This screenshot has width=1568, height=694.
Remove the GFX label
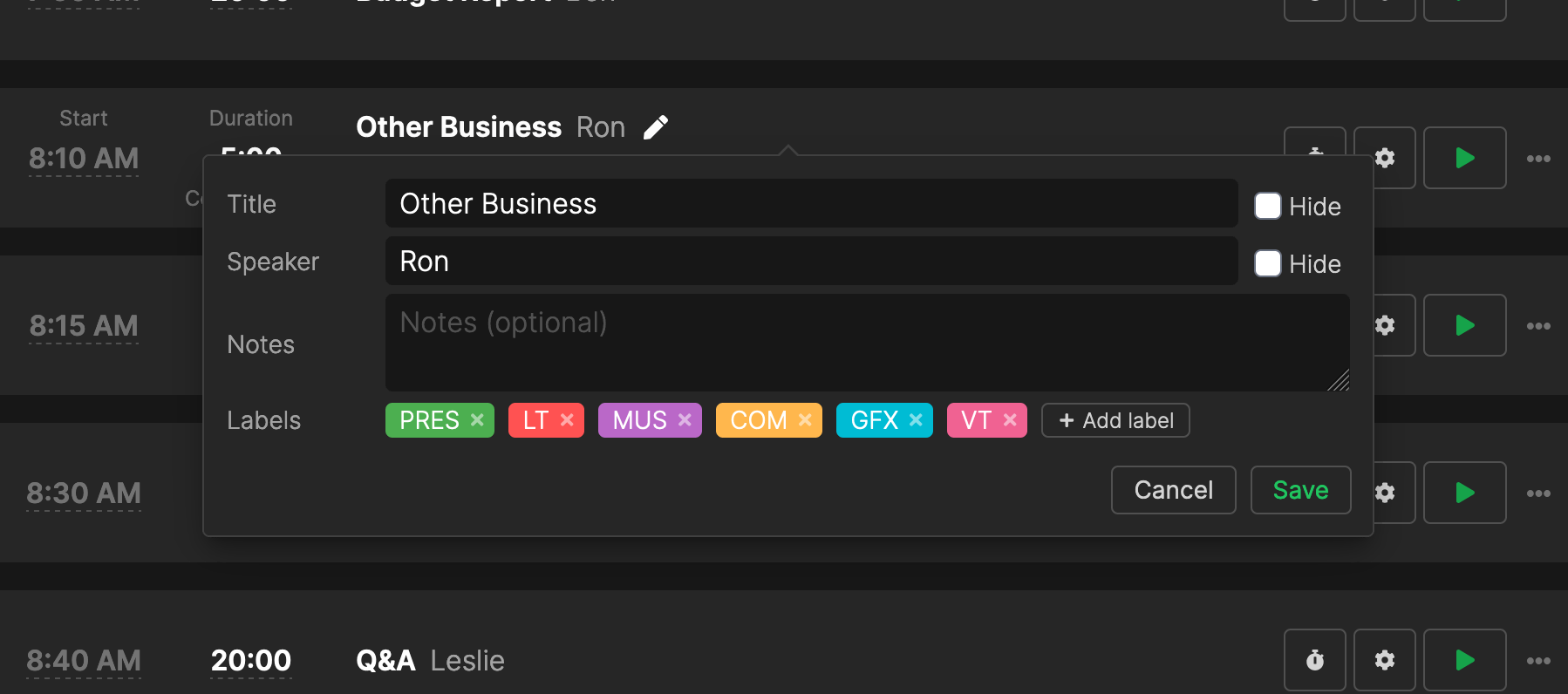pos(916,420)
